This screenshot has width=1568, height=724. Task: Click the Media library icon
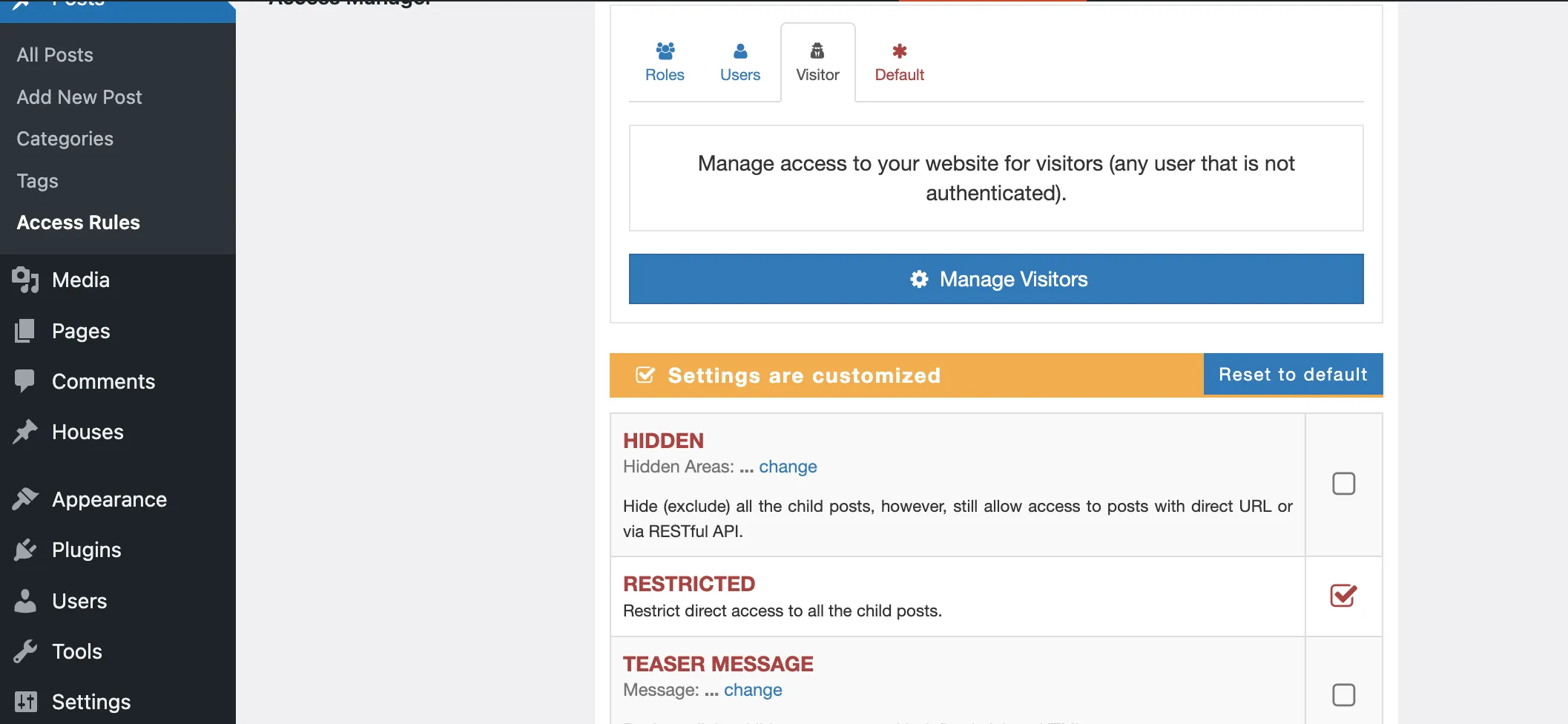coord(25,280)
